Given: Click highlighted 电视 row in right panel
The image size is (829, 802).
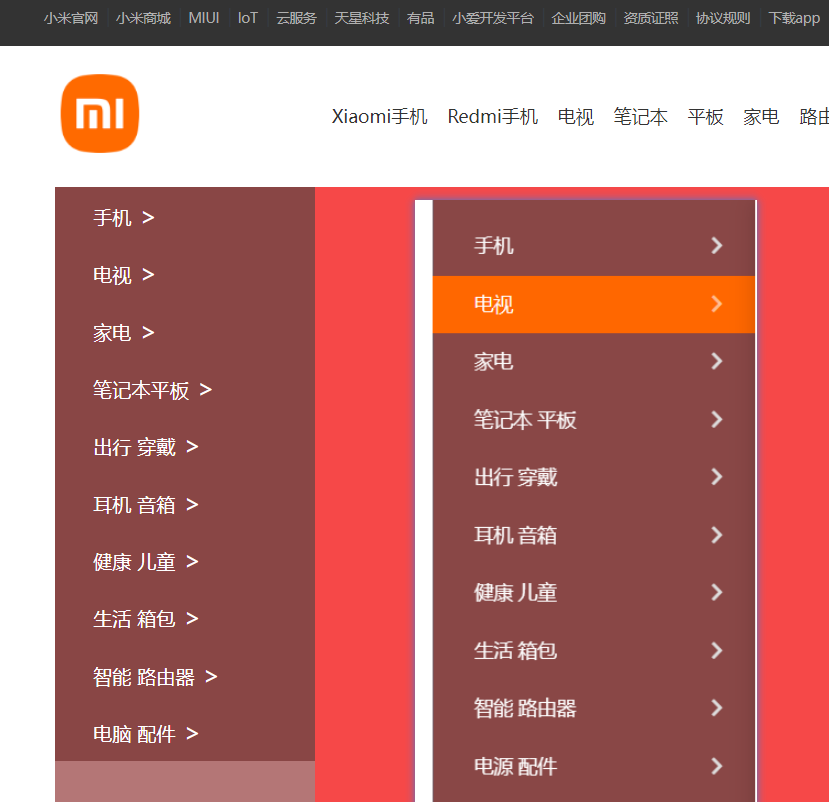Looking at the screenshot, I should (594, 304).
